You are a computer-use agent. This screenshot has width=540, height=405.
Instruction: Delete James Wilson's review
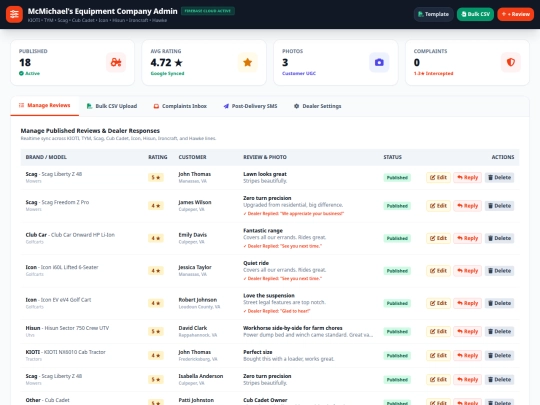pyautogui.click(x=499, y=206)
